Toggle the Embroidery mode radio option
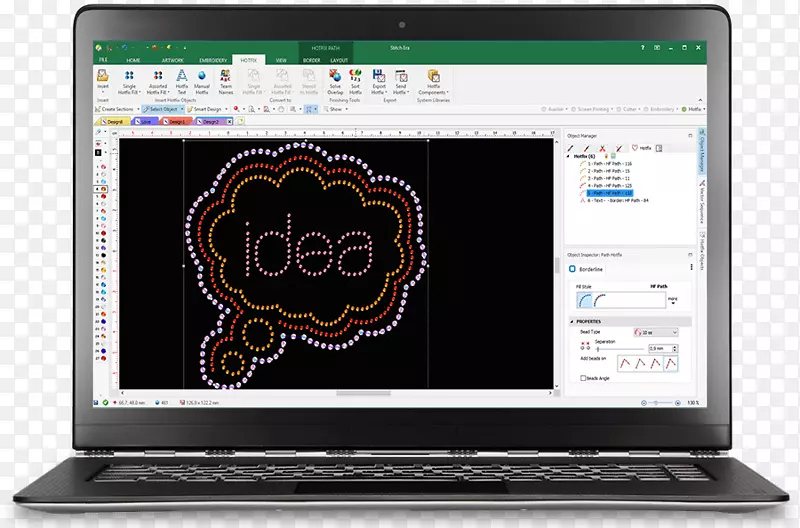The width and height of the screenshot is (800, 528). point(646,109)
